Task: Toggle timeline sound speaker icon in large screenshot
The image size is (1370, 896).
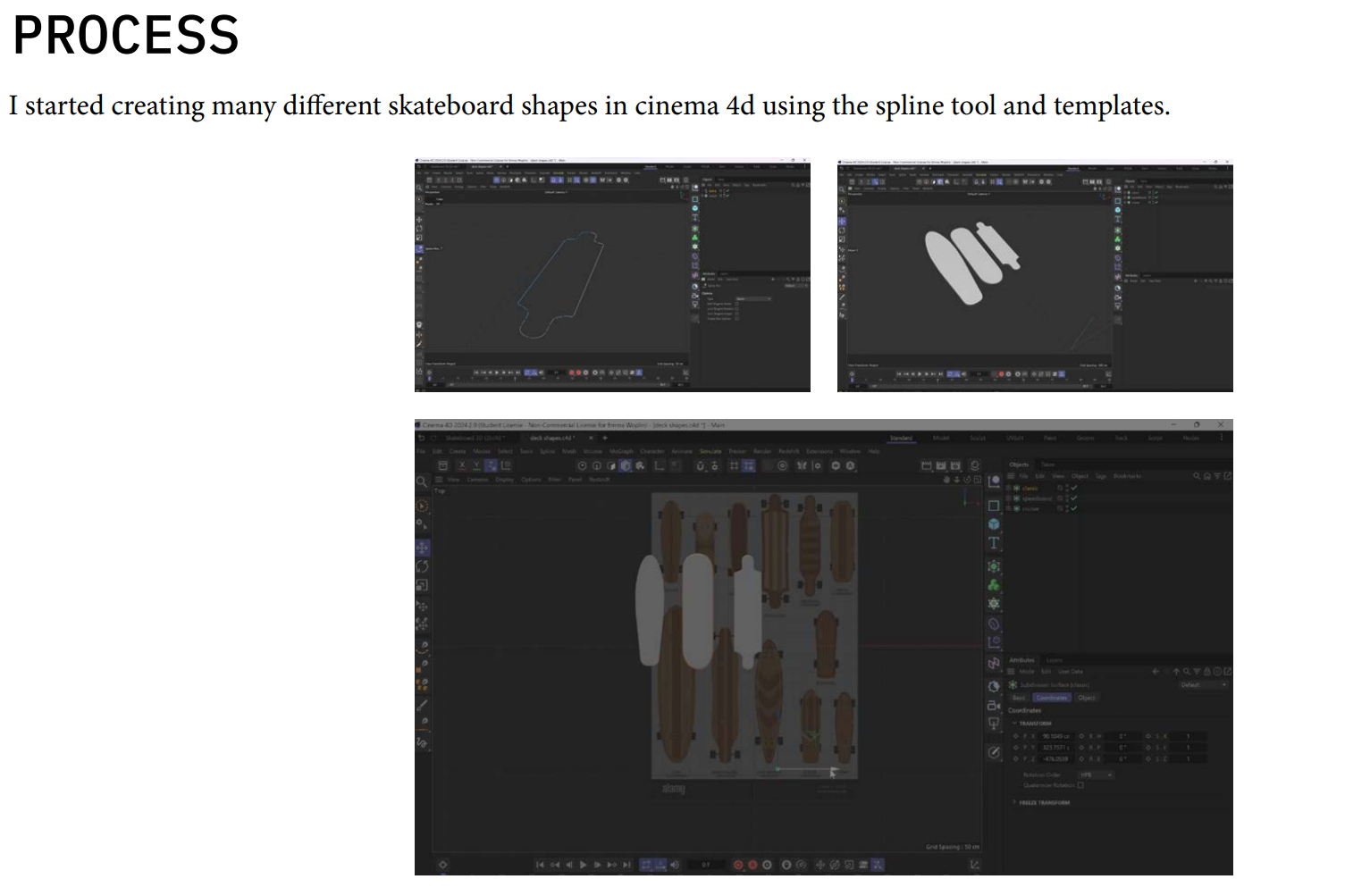Action: click(x=675, y=865)
